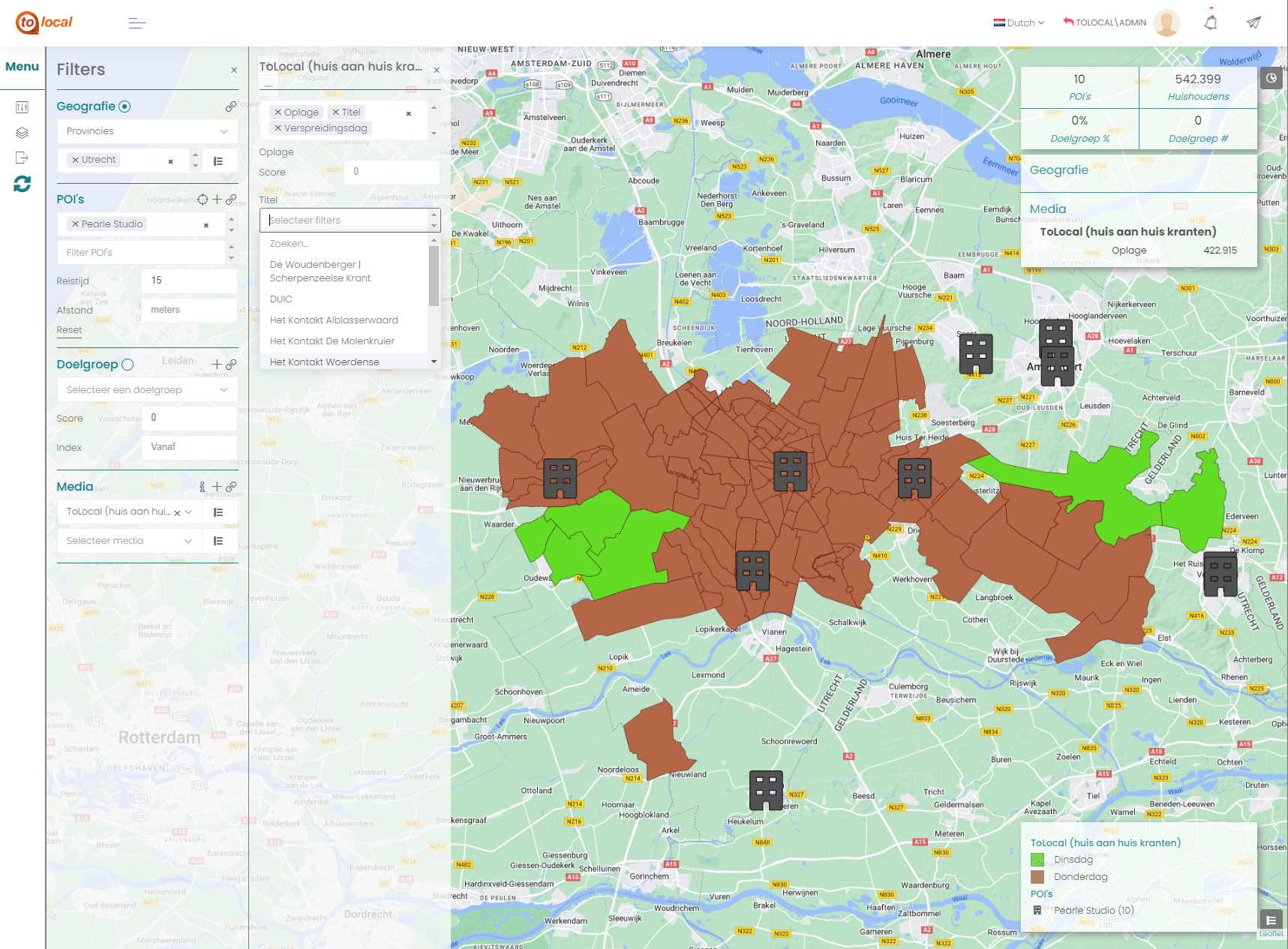The height and width of the screenshot is (949, 1288).
Task: Click the Media info icon
Action: [x=203, y=487]
